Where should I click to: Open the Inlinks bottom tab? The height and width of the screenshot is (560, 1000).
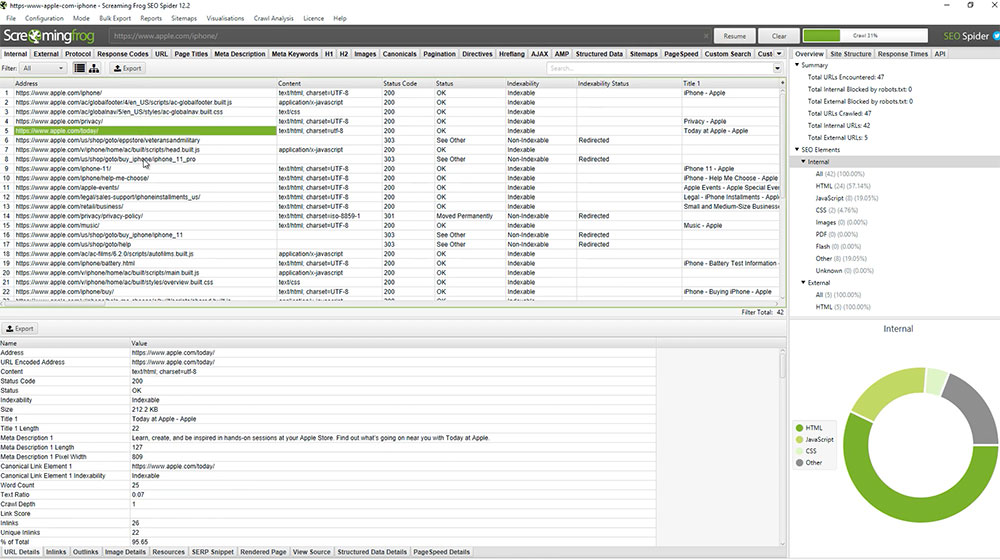pyautogui.click(x=56, y=552)
